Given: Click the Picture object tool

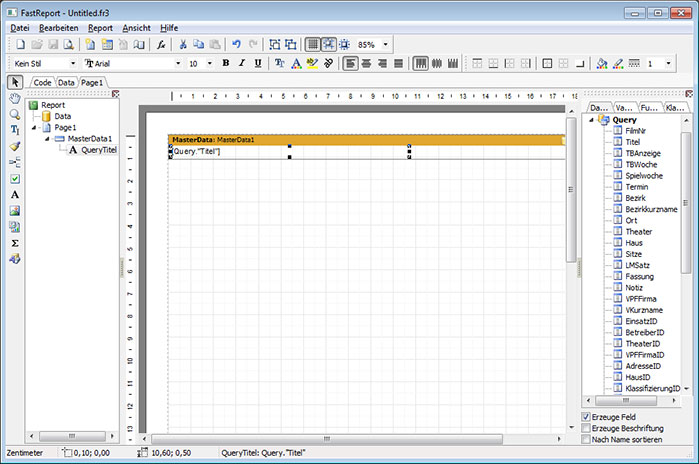Looking at the screenshot, I should click(15, 211).
